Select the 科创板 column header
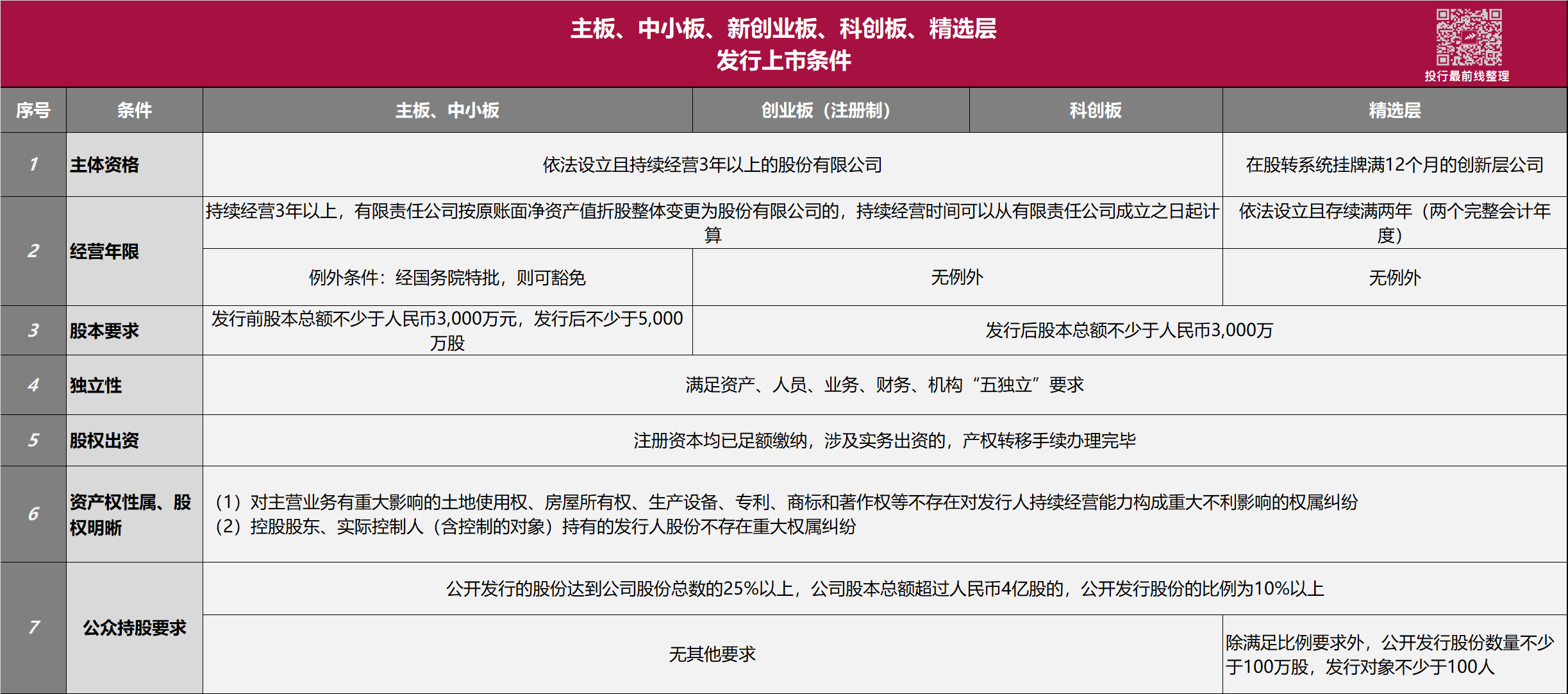This screenshot has height=694, width=1568. (1096, 110)
